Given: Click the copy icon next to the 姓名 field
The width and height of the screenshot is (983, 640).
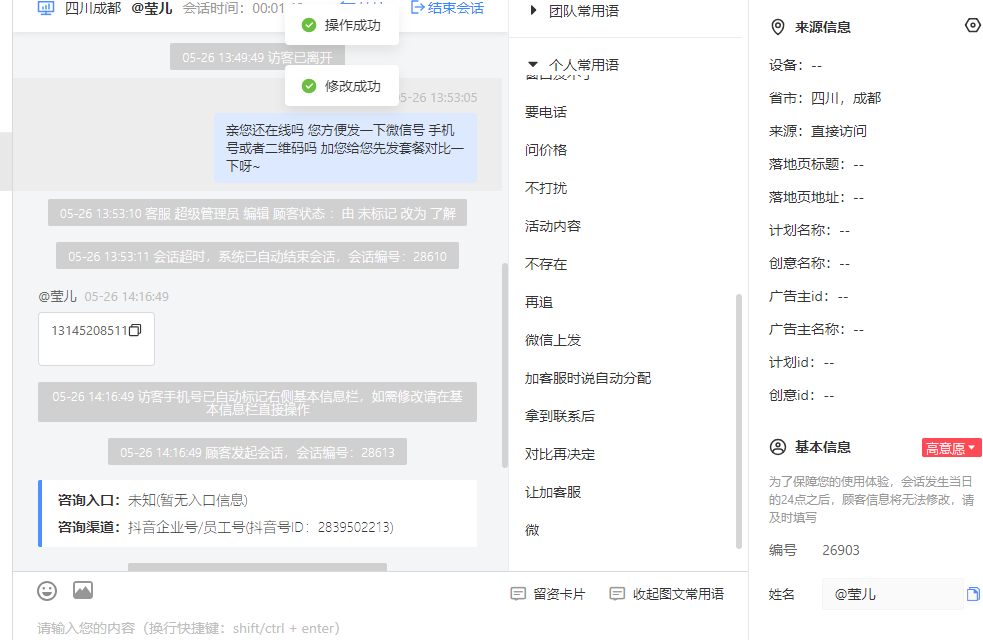Looking at the screenshot, I should tap(973, 594).
